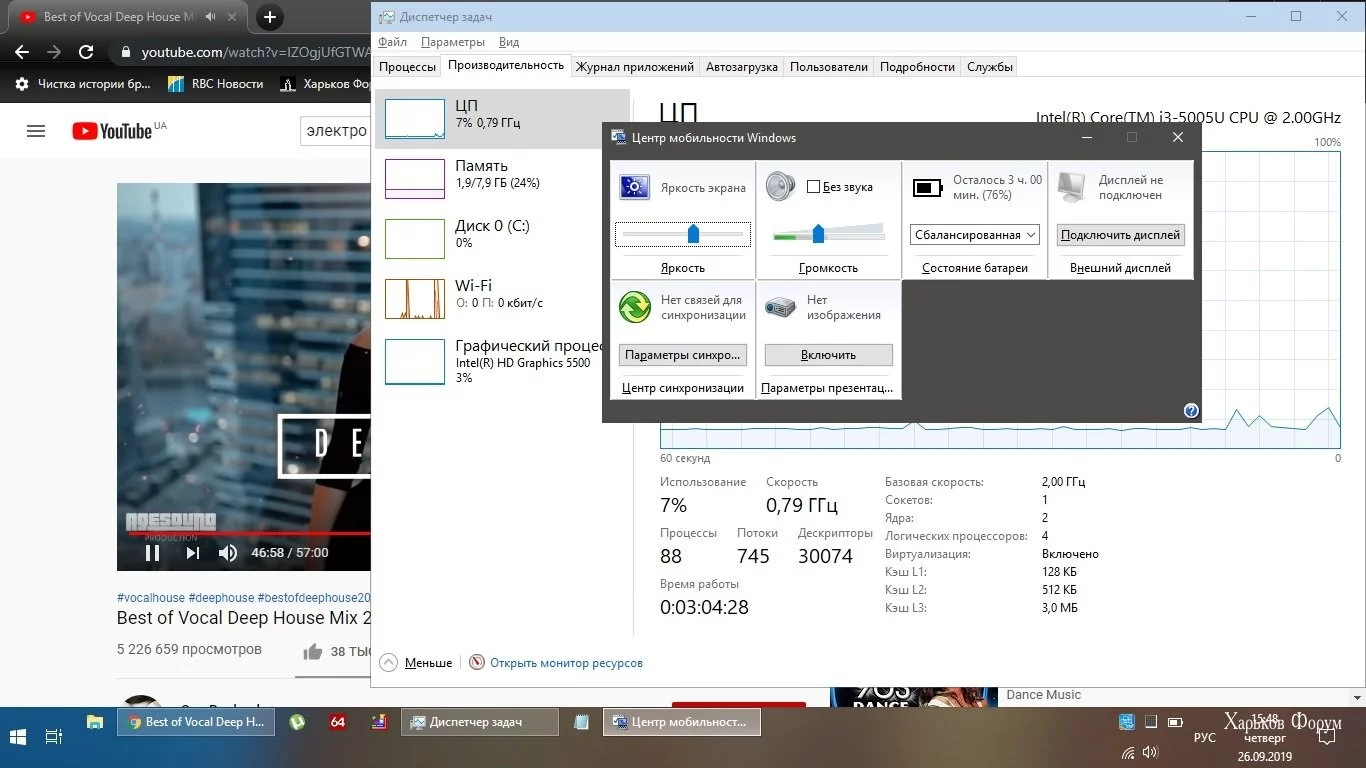Mute the YouTube player volume
The height and width of the screenshot is (768, 1366).
click(x=228, y=552)
